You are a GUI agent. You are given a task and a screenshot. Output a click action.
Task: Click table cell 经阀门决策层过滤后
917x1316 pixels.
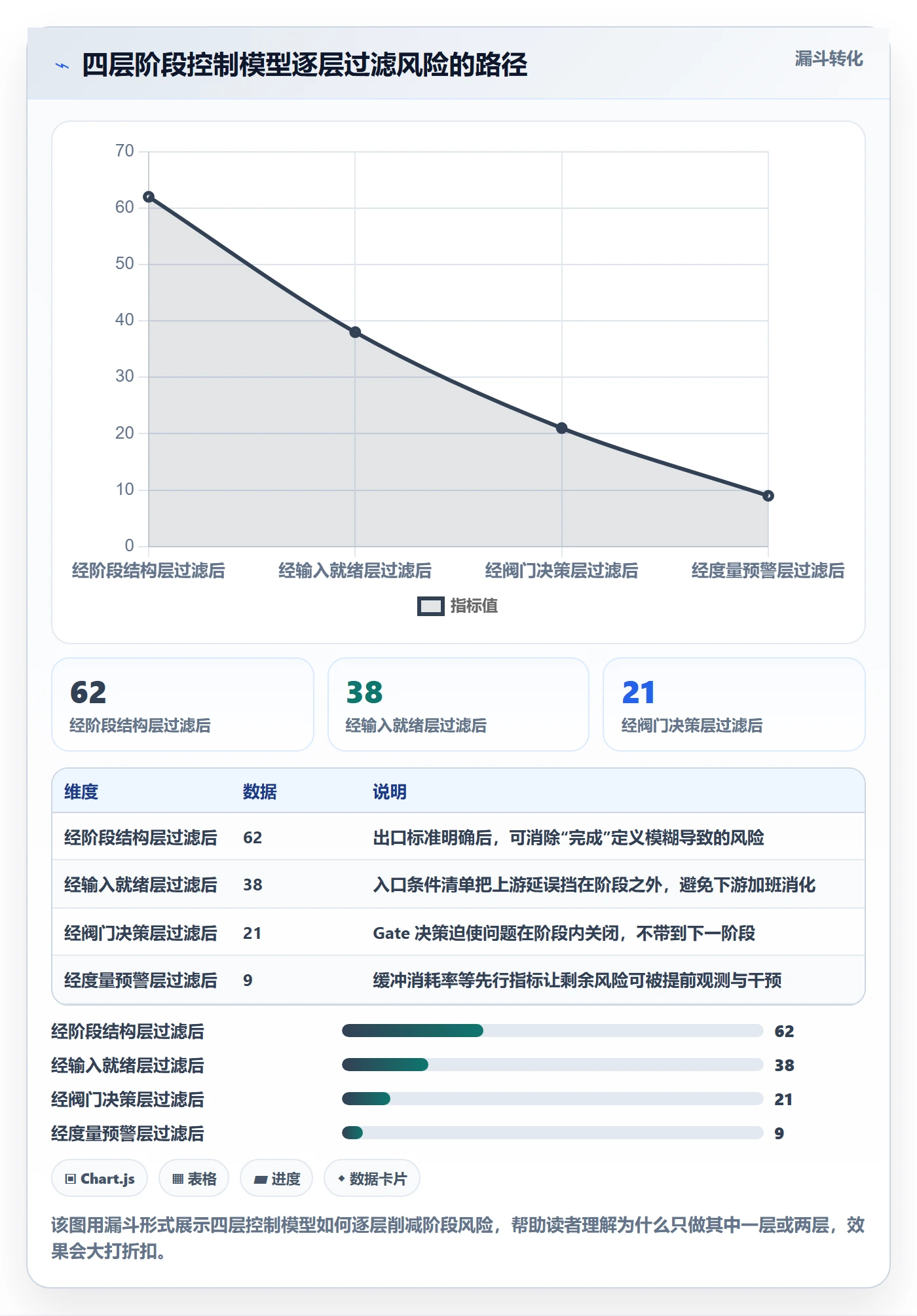141,933
